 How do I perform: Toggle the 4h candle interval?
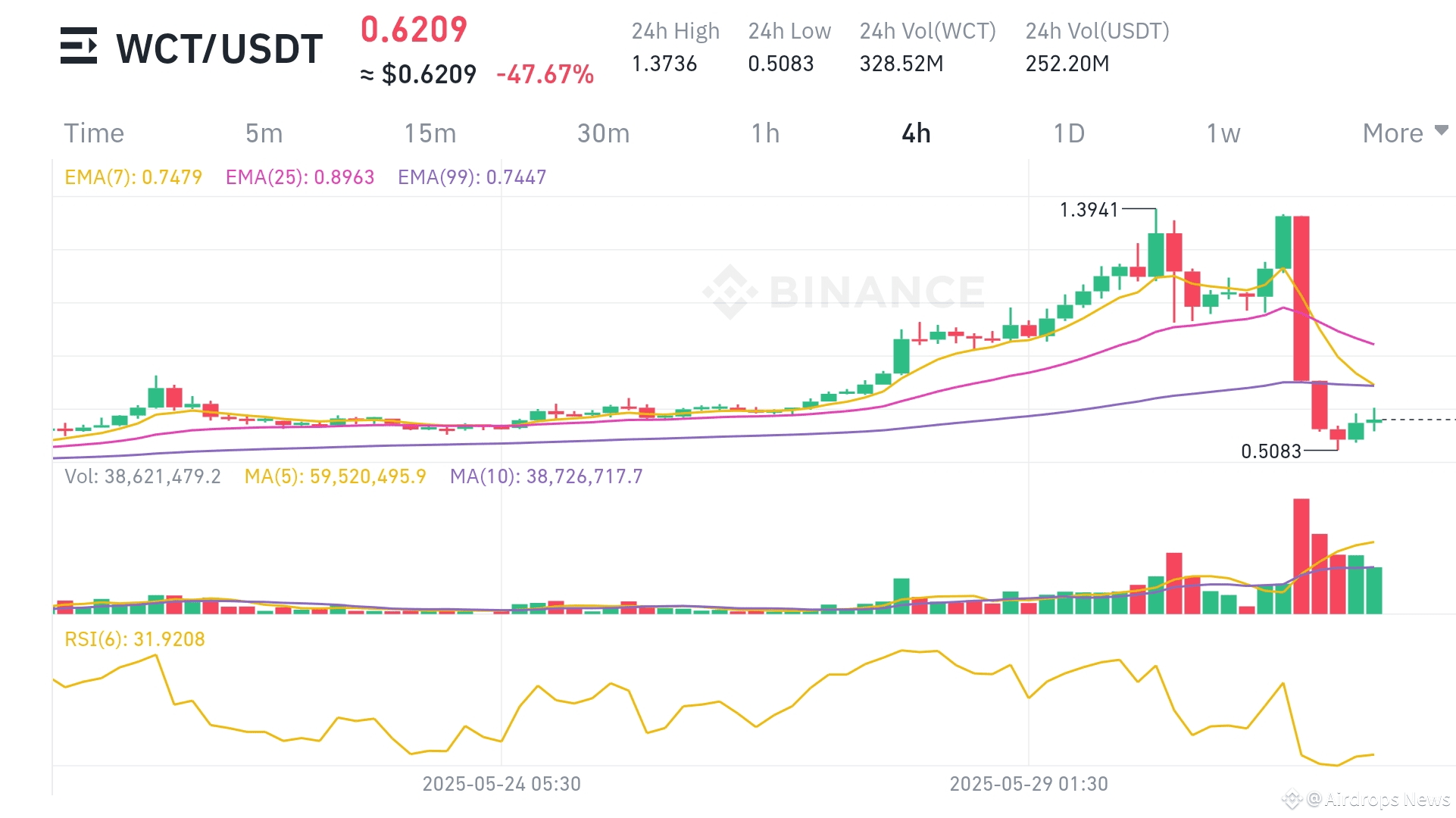(916, 133)
